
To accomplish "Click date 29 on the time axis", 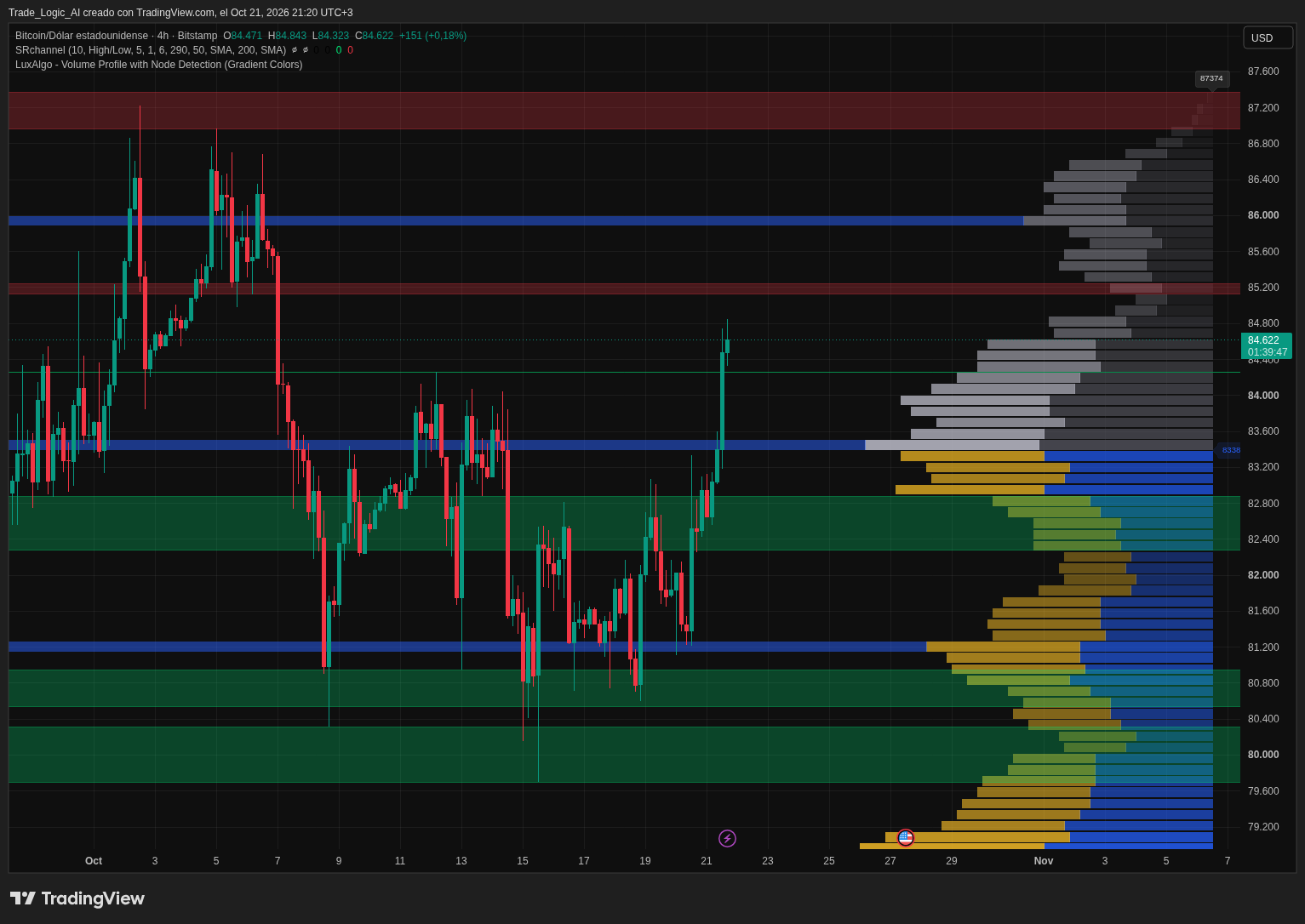I will click(x=952, y=861).
